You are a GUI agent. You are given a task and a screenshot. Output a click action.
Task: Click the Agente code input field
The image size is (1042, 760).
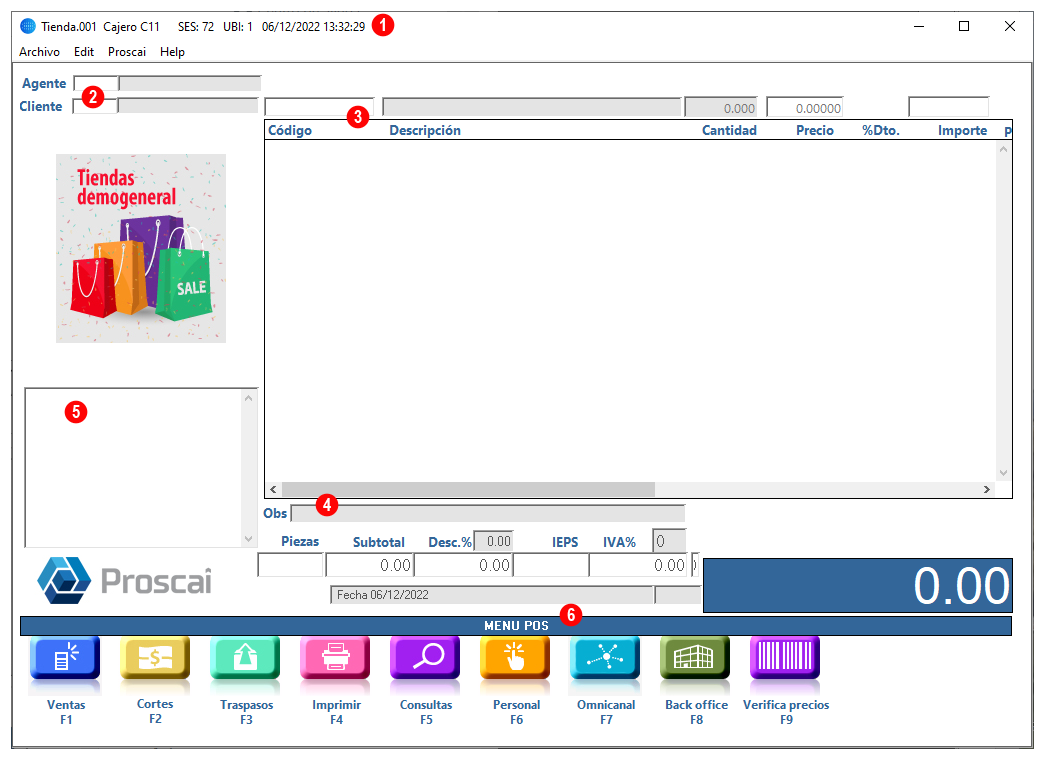tap(96, 83)
